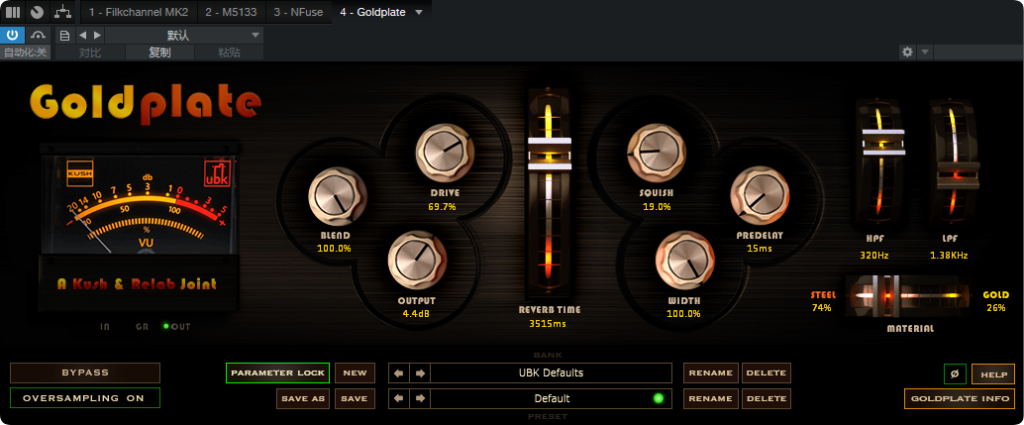
Task: Click the PREDELAY knob
Action: click(760, 196)
